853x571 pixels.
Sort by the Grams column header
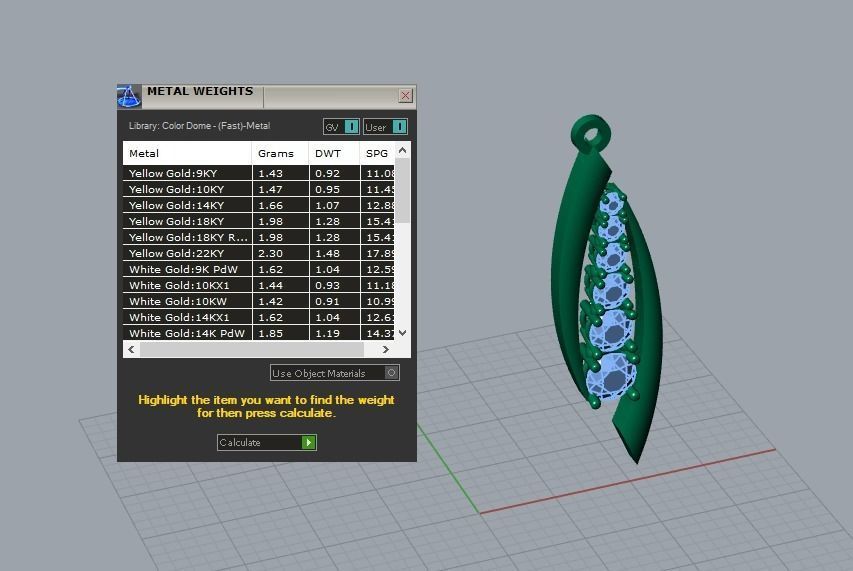[280, 153]
